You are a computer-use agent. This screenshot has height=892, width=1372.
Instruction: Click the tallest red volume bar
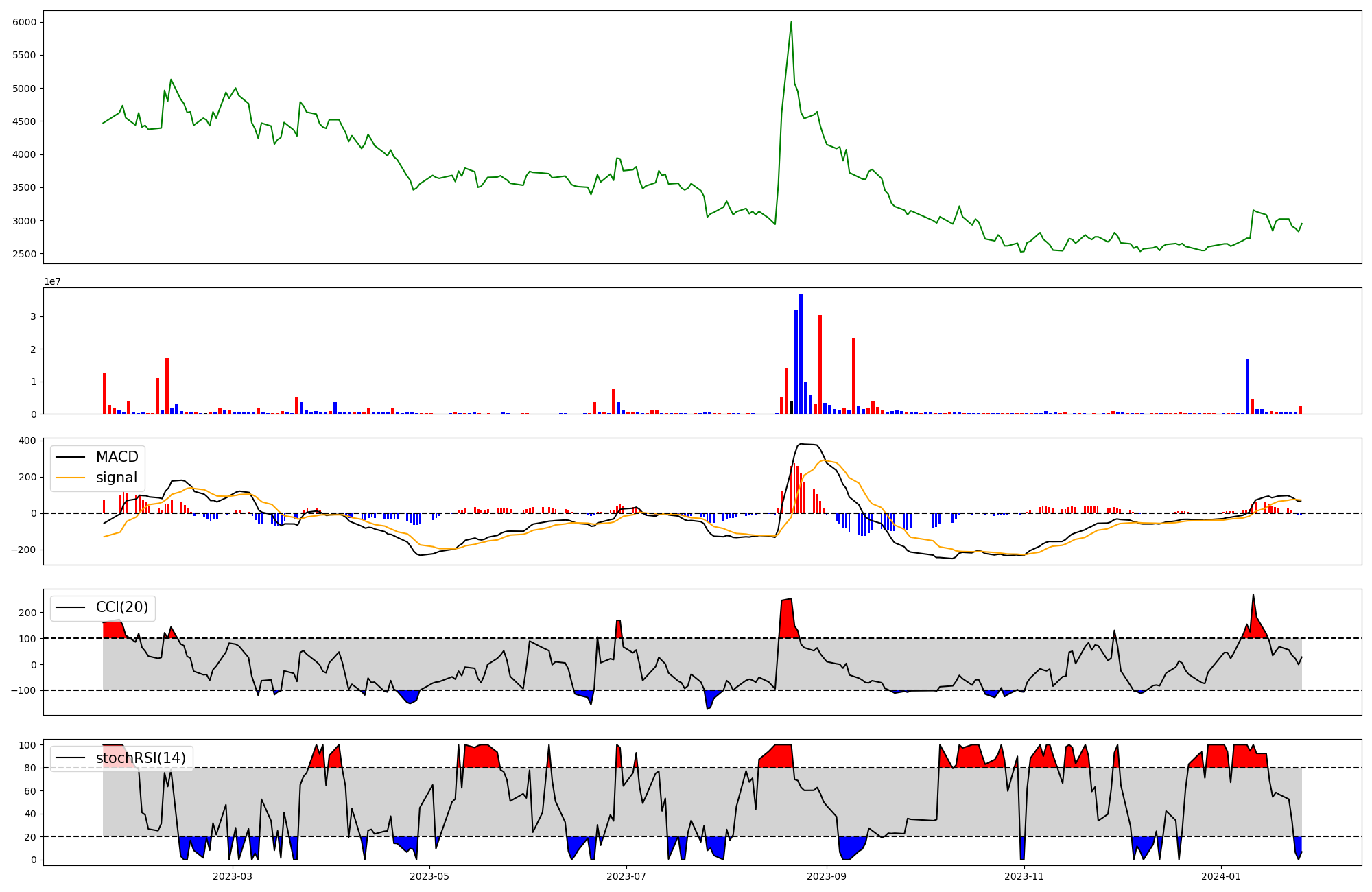820,364
